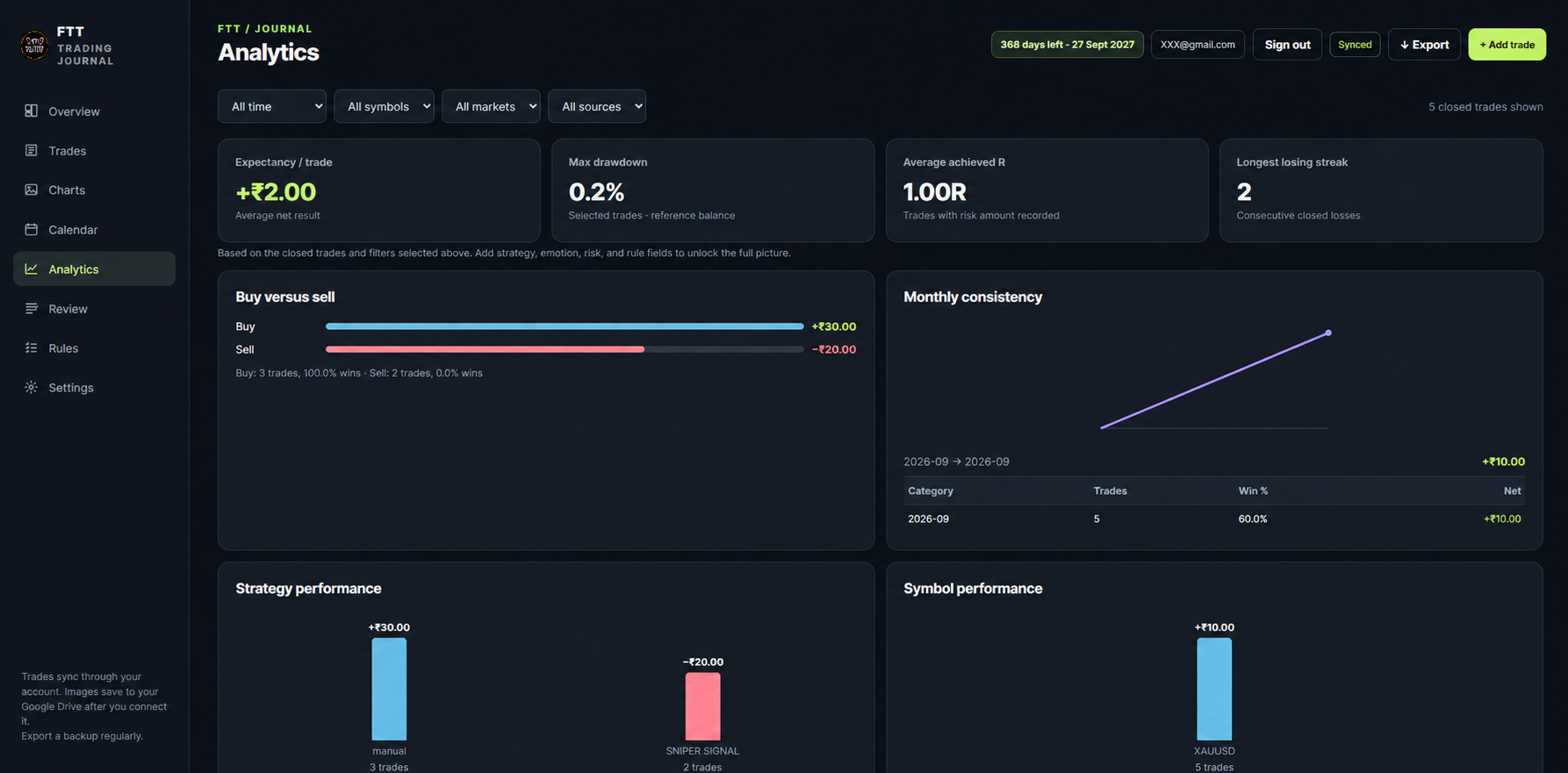
Task: Click the Overview sidebar icon
Action: point(31,111)
